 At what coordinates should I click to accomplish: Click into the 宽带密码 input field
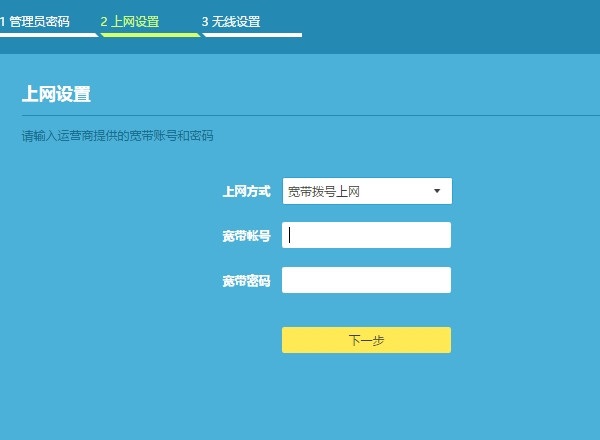[366, 280]
